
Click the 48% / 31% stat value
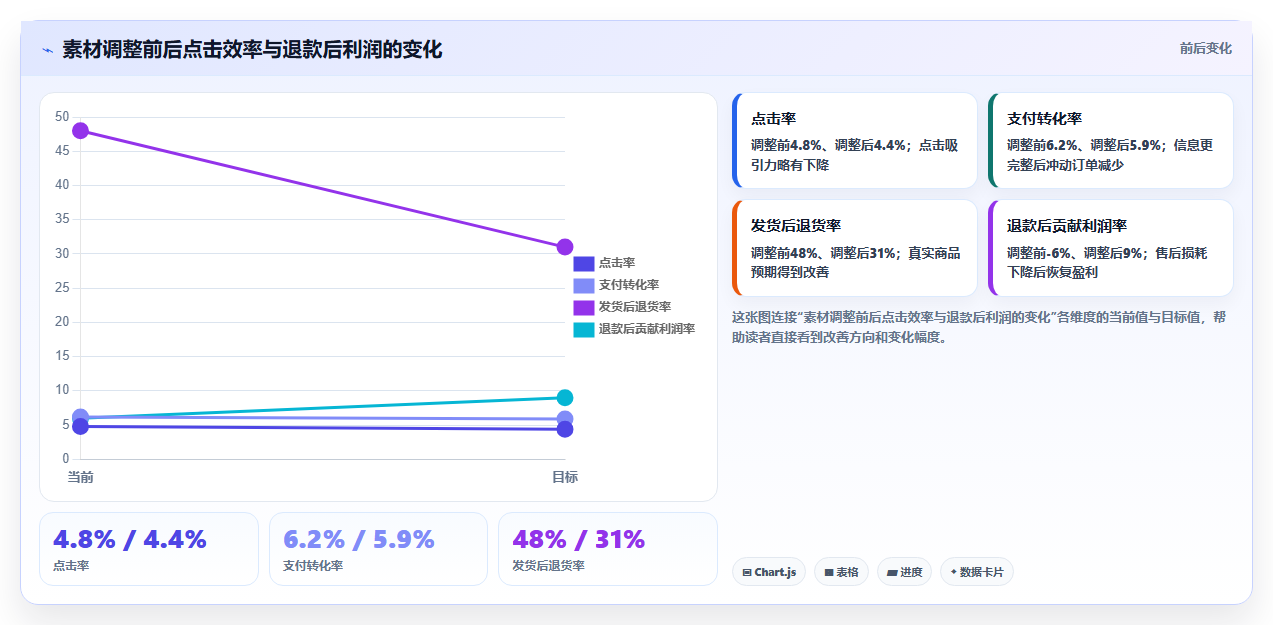(x=579, y=540)
